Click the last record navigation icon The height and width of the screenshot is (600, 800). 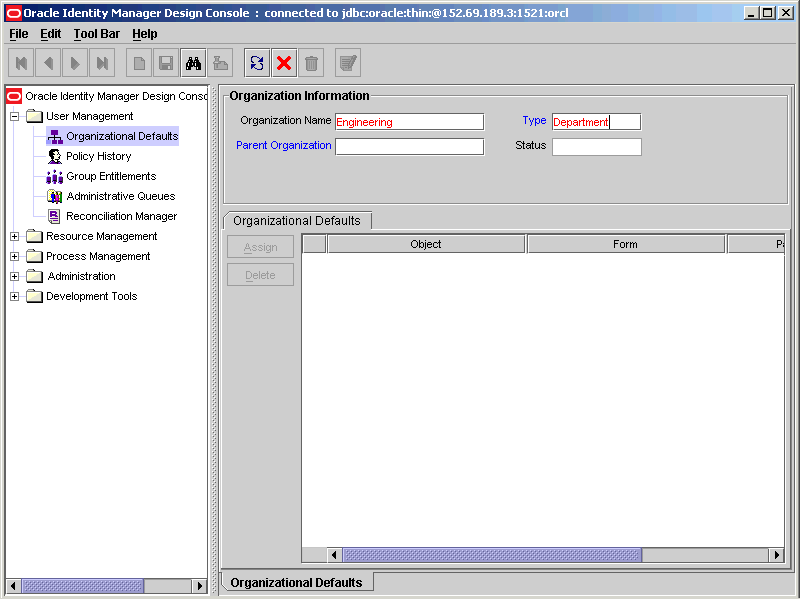tap(102, 62)
